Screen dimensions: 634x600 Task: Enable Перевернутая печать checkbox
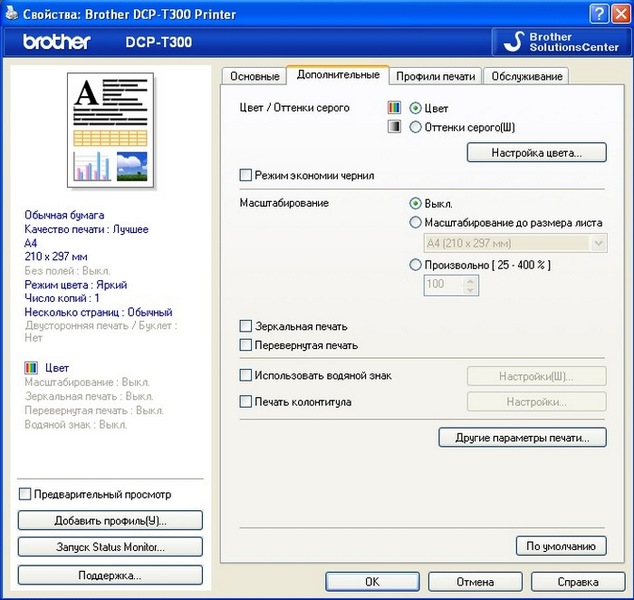click(245, 345)
